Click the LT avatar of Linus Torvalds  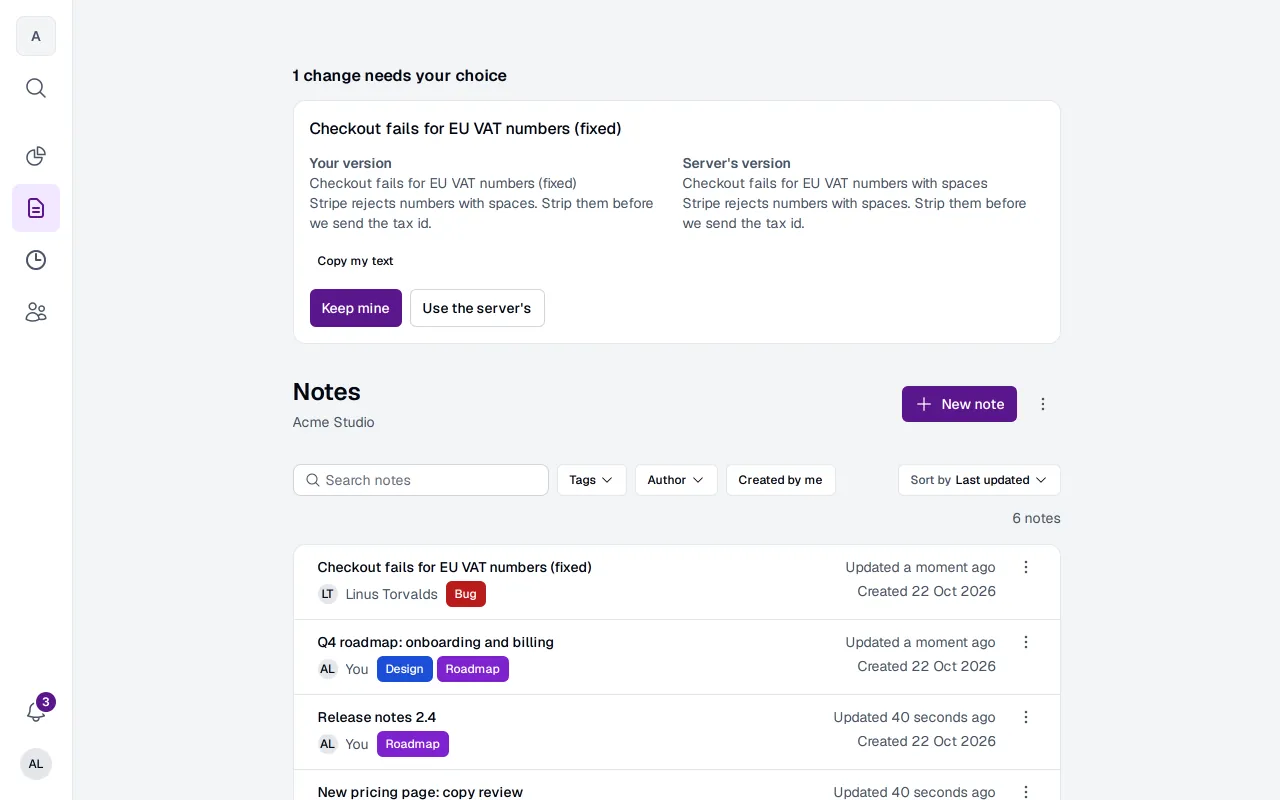[x=328, y=594]
